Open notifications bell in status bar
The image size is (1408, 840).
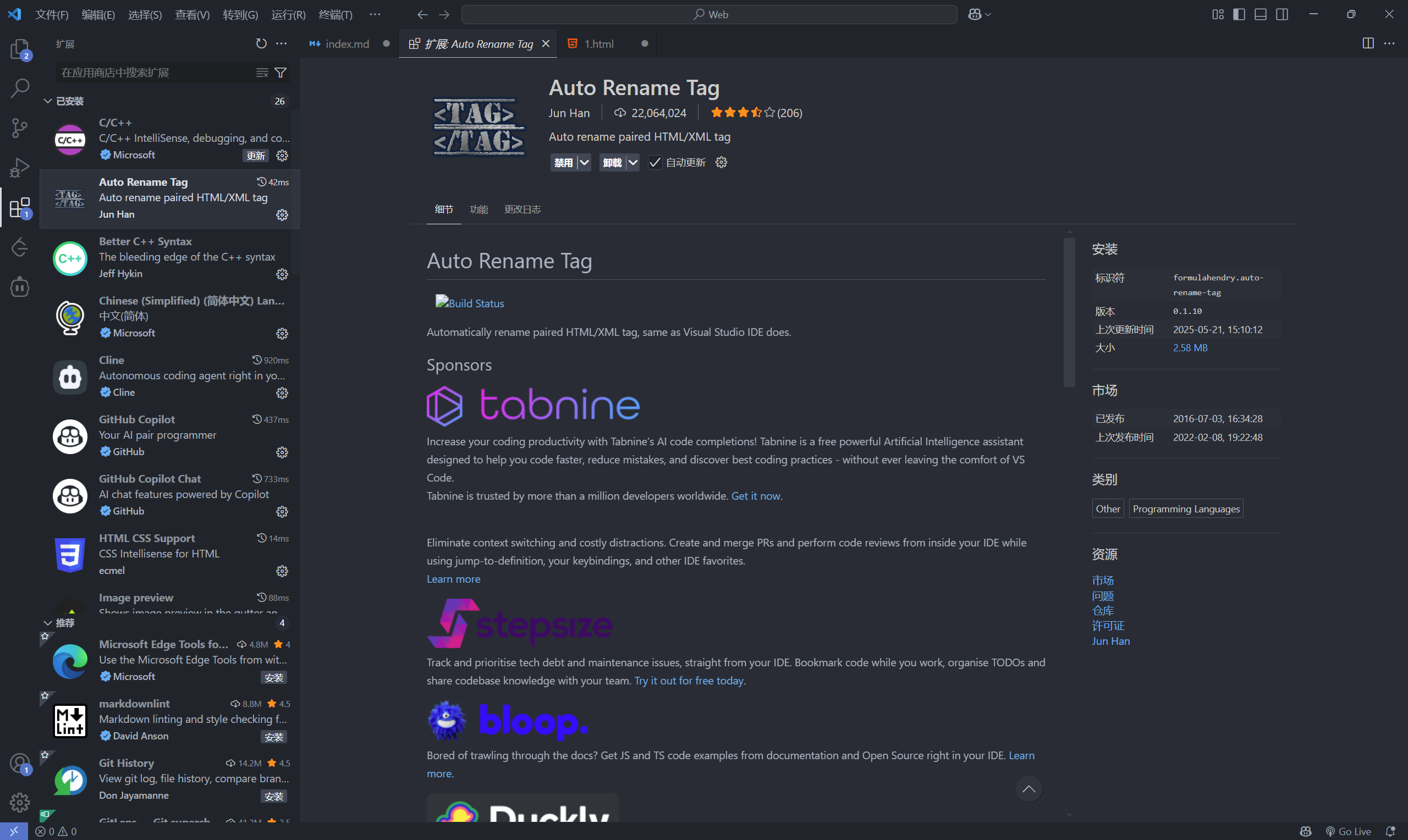(1390, 832)
